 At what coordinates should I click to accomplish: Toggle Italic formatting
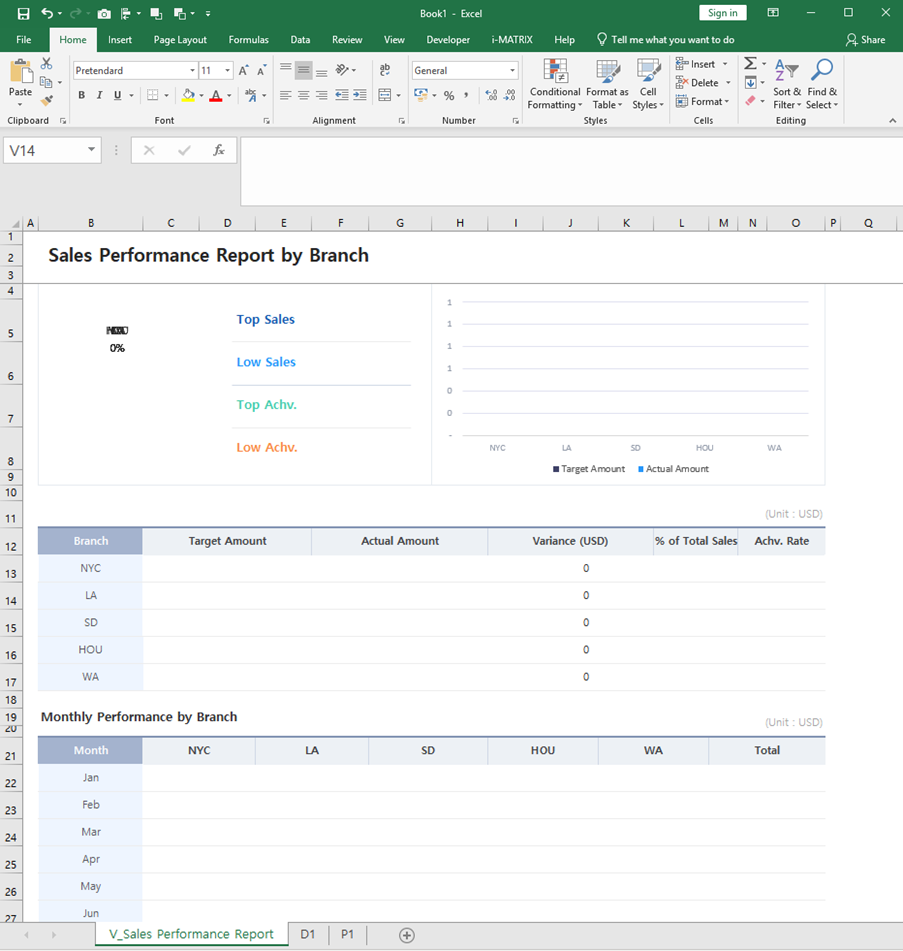(x=99, y=96)
